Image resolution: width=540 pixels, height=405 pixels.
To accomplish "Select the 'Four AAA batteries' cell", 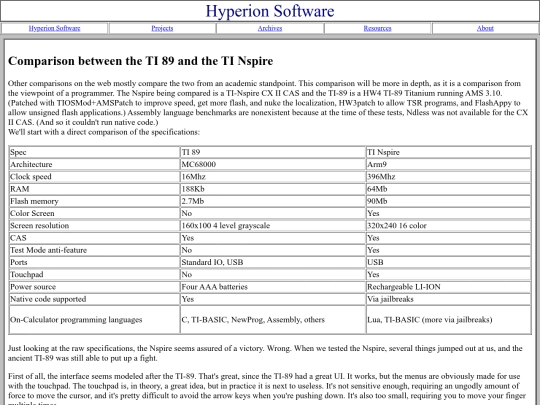I will 273,287.
